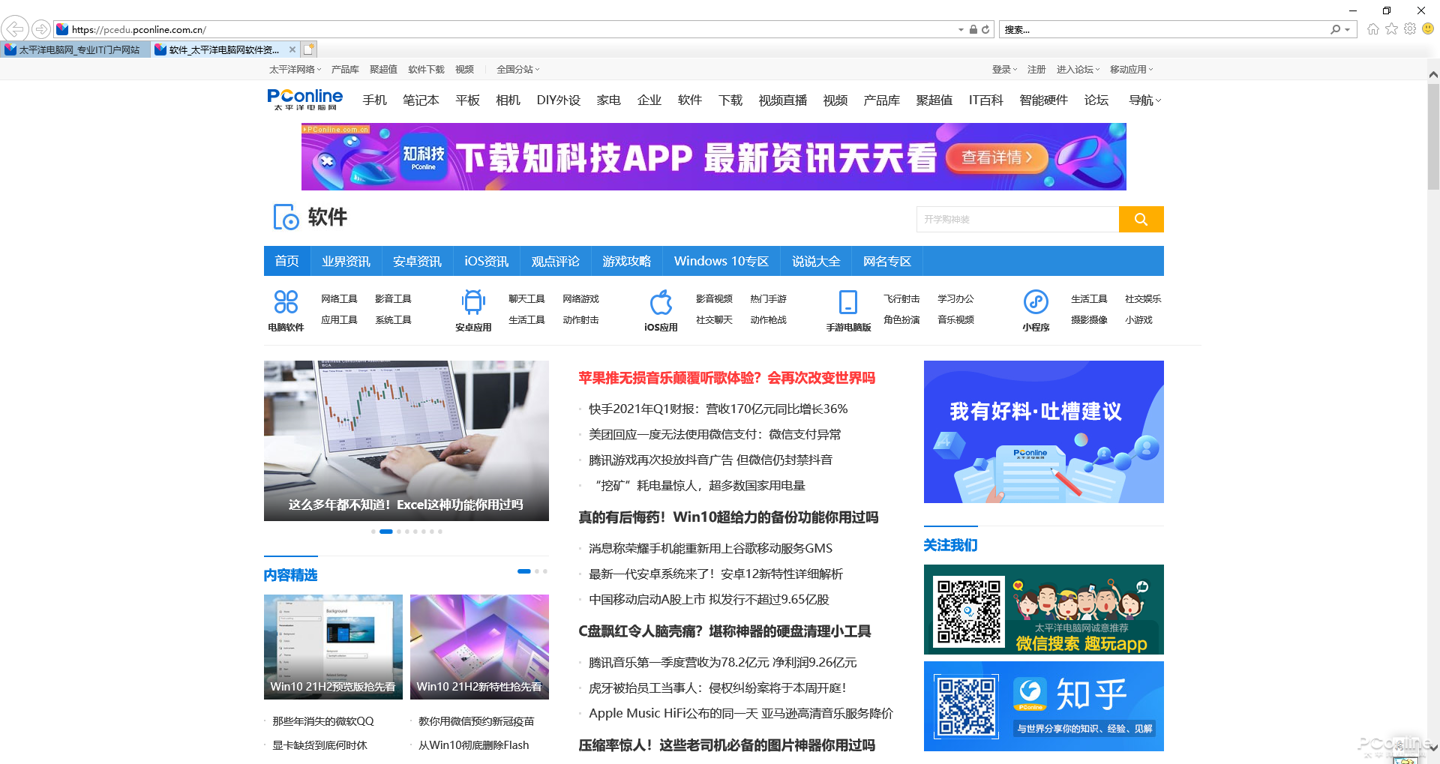The height and width of the screenshot is (764, 1440).
Task: Click the PConline logo
Action: click(305, 99)
